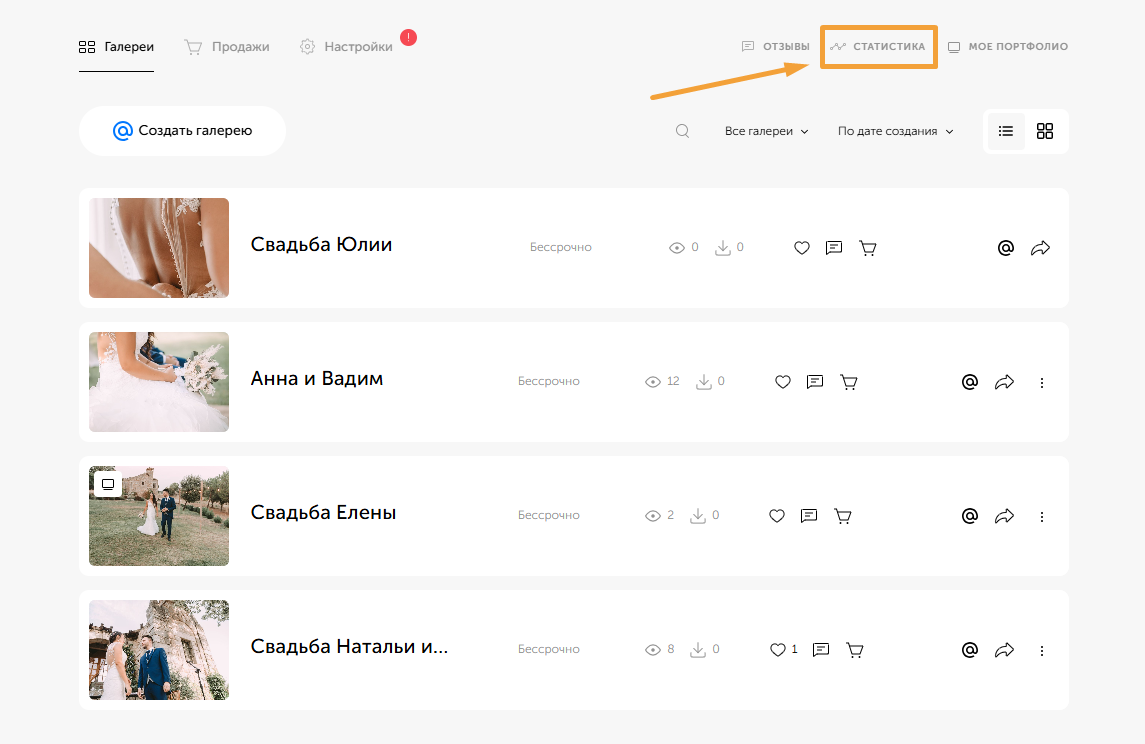Open three-dot menu for Свадьба Елены
The height and width of the screenshot is (744, 1145).
(1041, 517)
